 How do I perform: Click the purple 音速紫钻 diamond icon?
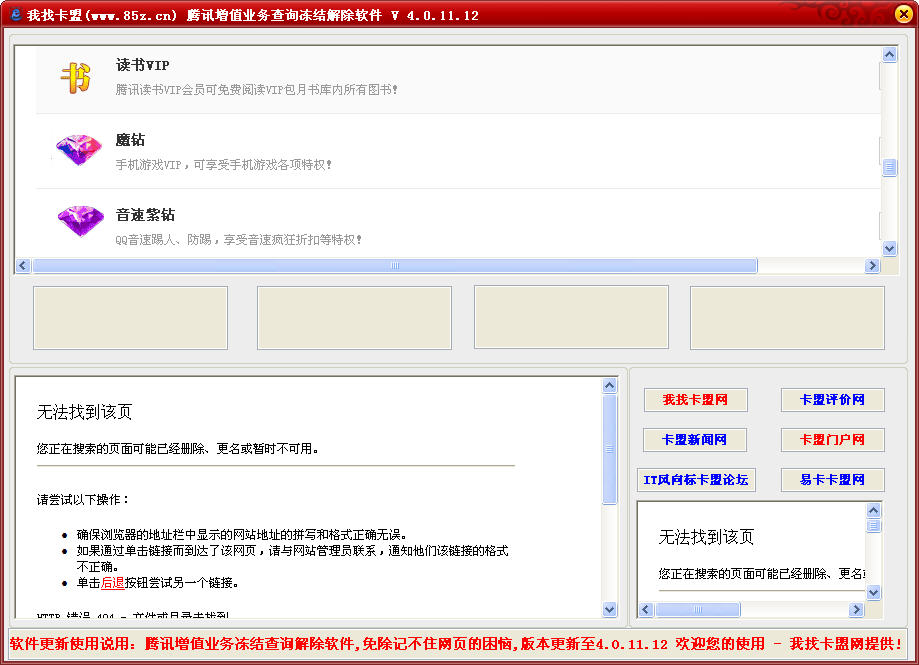[80, 221]
